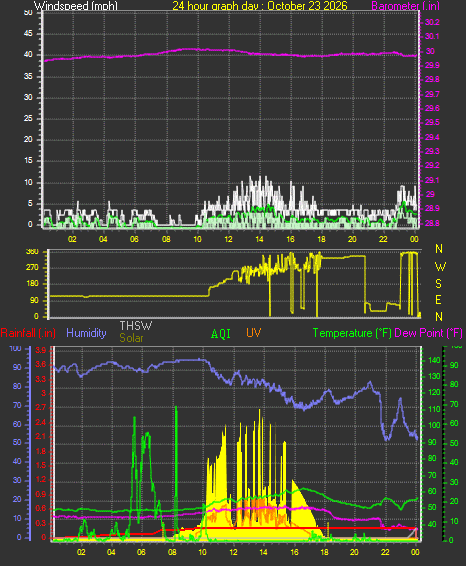
Task: Select the 'Solar' legend label
Action: tap(131, 338)
